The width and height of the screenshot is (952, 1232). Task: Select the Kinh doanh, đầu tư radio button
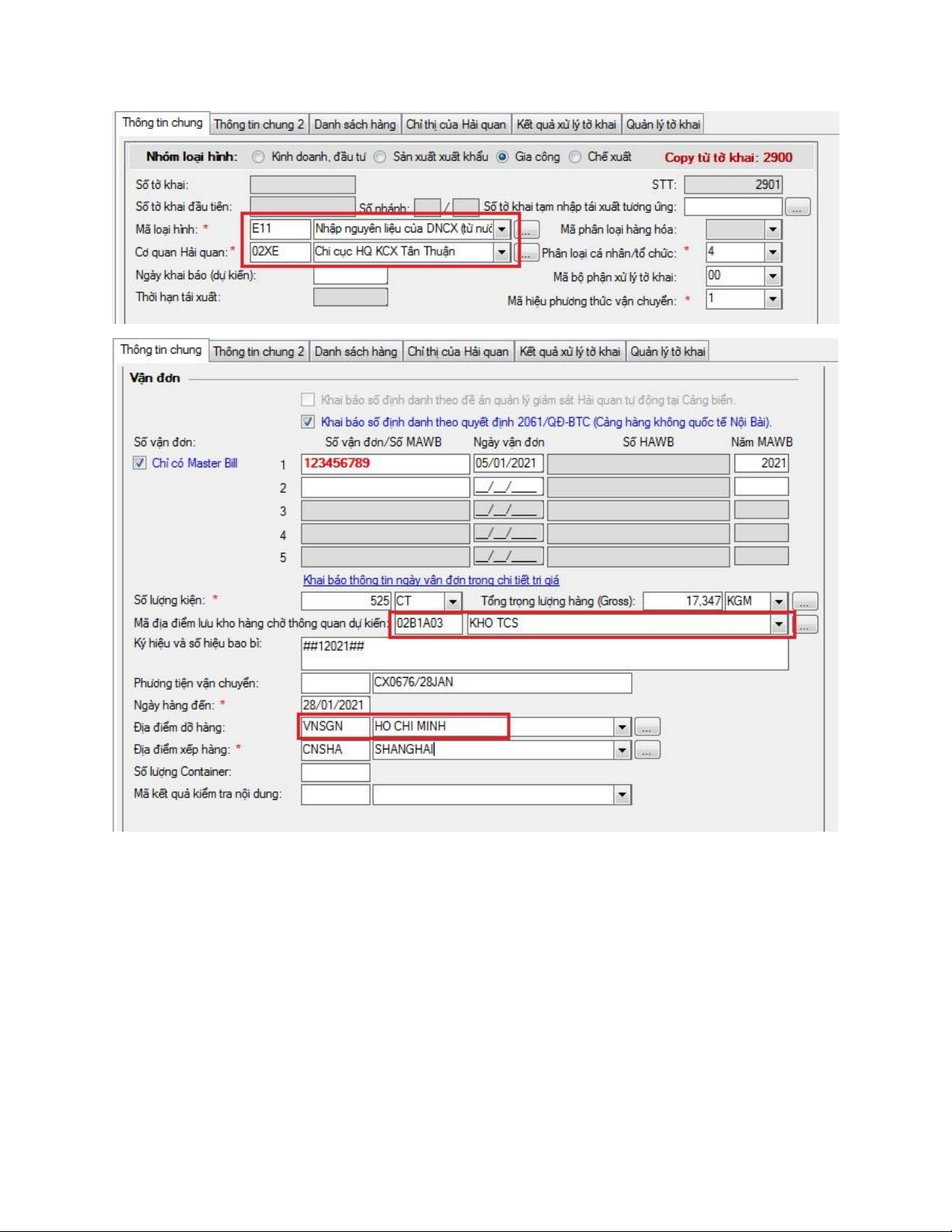point(258,157)
